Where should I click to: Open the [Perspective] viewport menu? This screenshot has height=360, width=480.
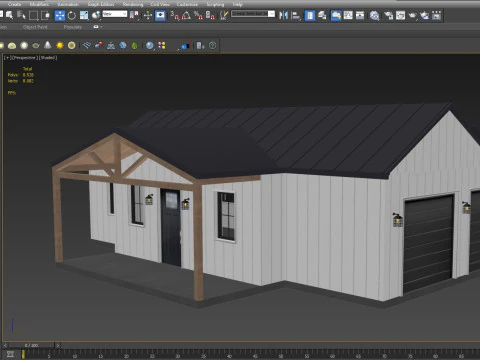point(24,58)
